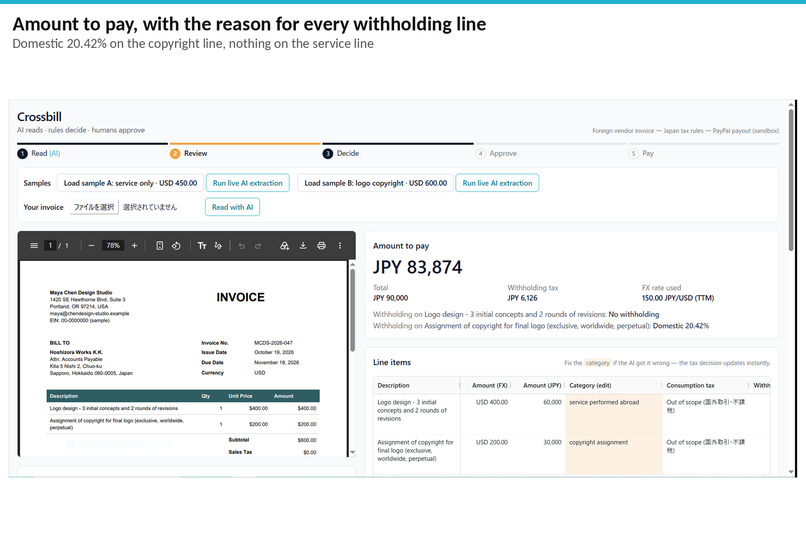Load sample A: service only USD 450.00
Viewport: 806px width, 537px height.
coord(130,183)
